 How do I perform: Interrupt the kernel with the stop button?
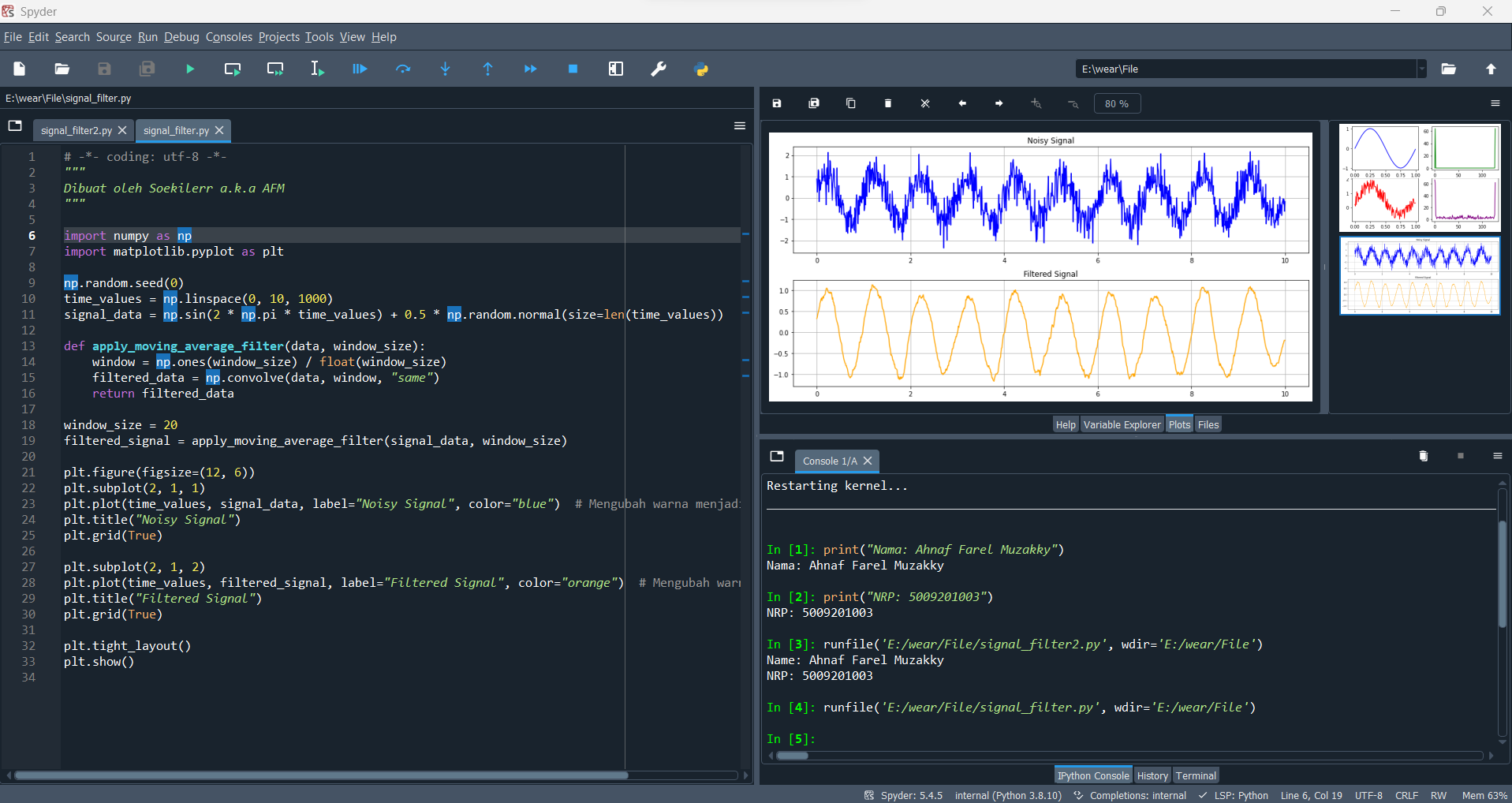(1460, 457)
